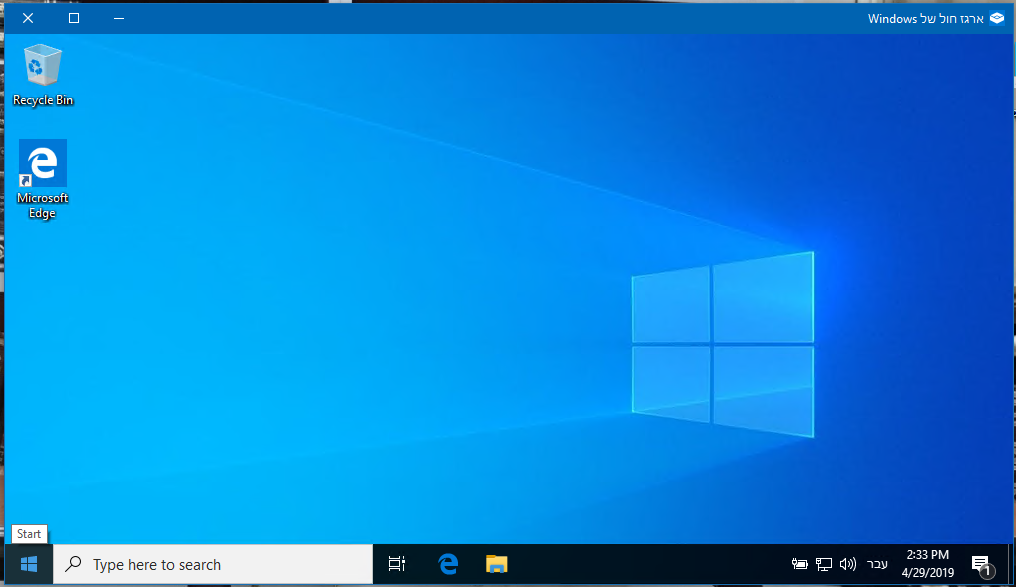Open the network status tray icon

click(x=824, y=564)
